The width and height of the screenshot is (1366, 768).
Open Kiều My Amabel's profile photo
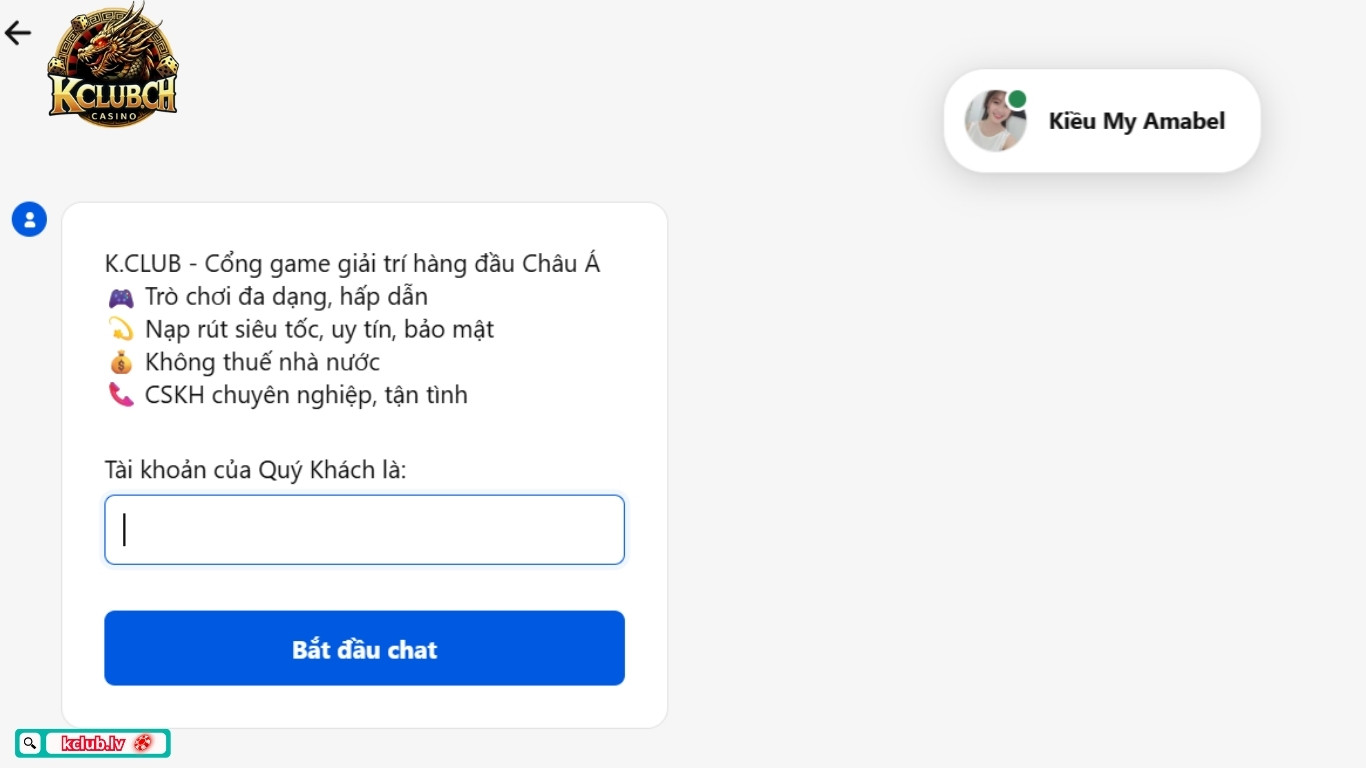coord(994,120)
